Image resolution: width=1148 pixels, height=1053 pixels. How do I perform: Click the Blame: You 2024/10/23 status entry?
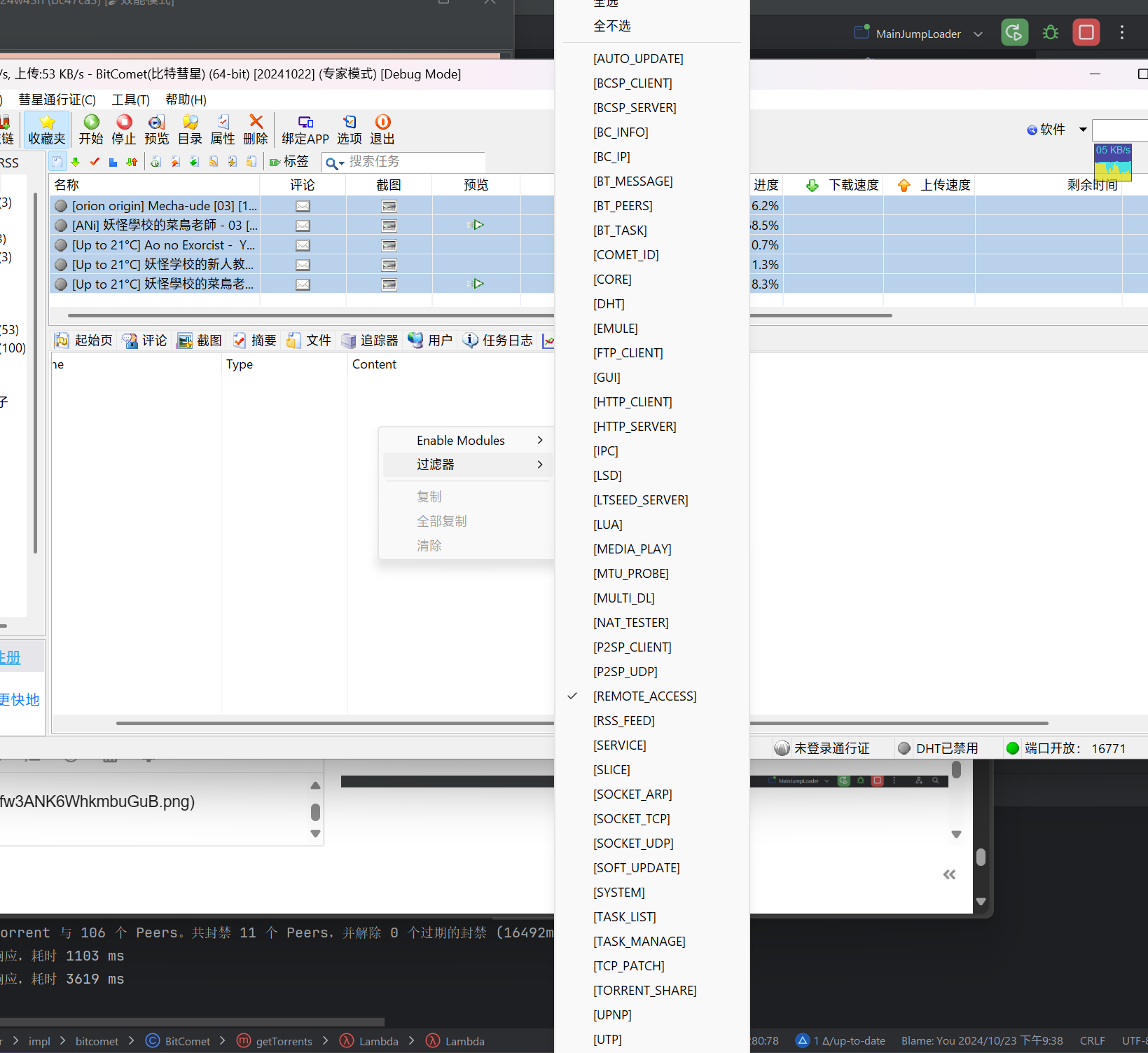click(982, 1041)
